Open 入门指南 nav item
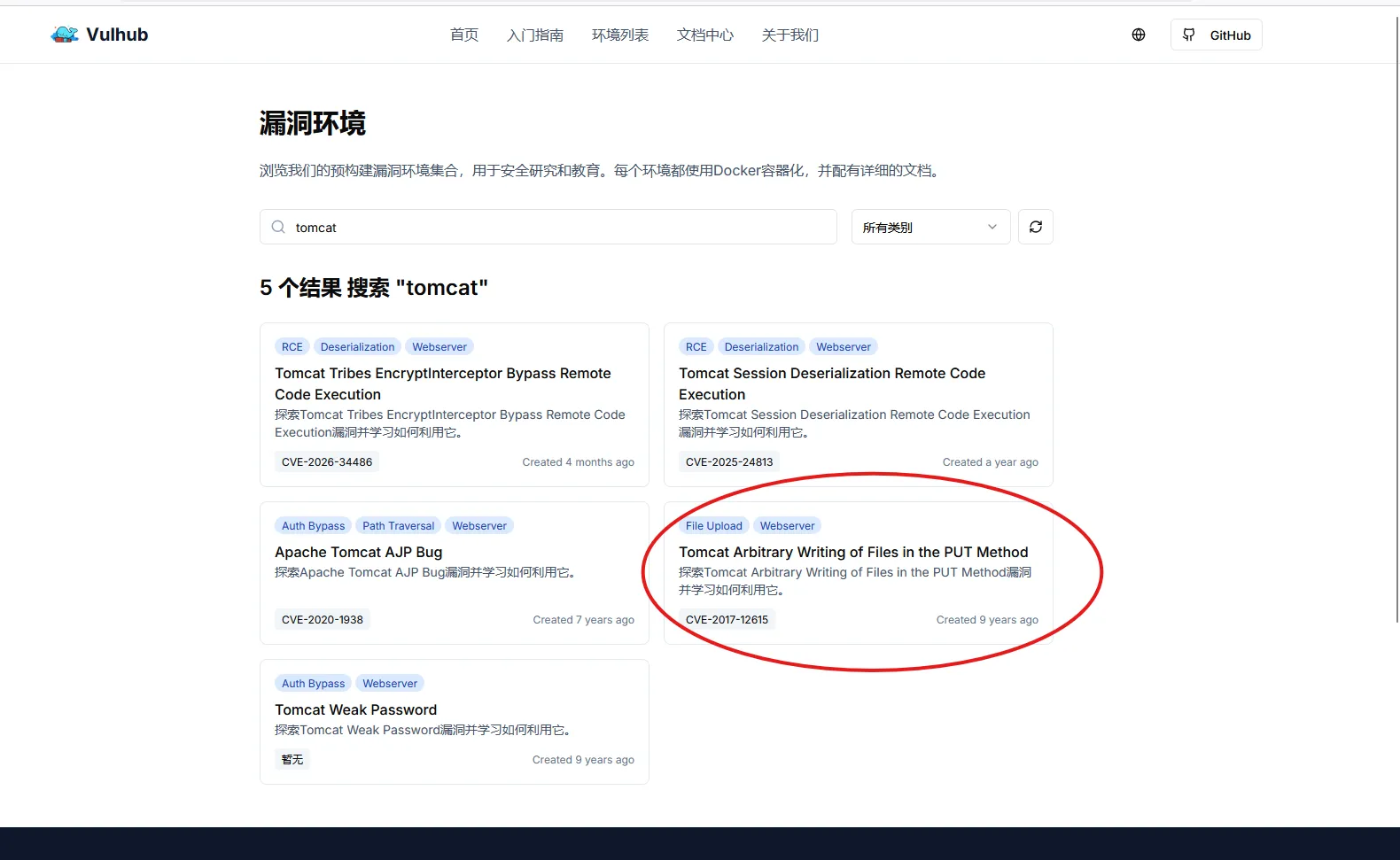 pos(535,35)
